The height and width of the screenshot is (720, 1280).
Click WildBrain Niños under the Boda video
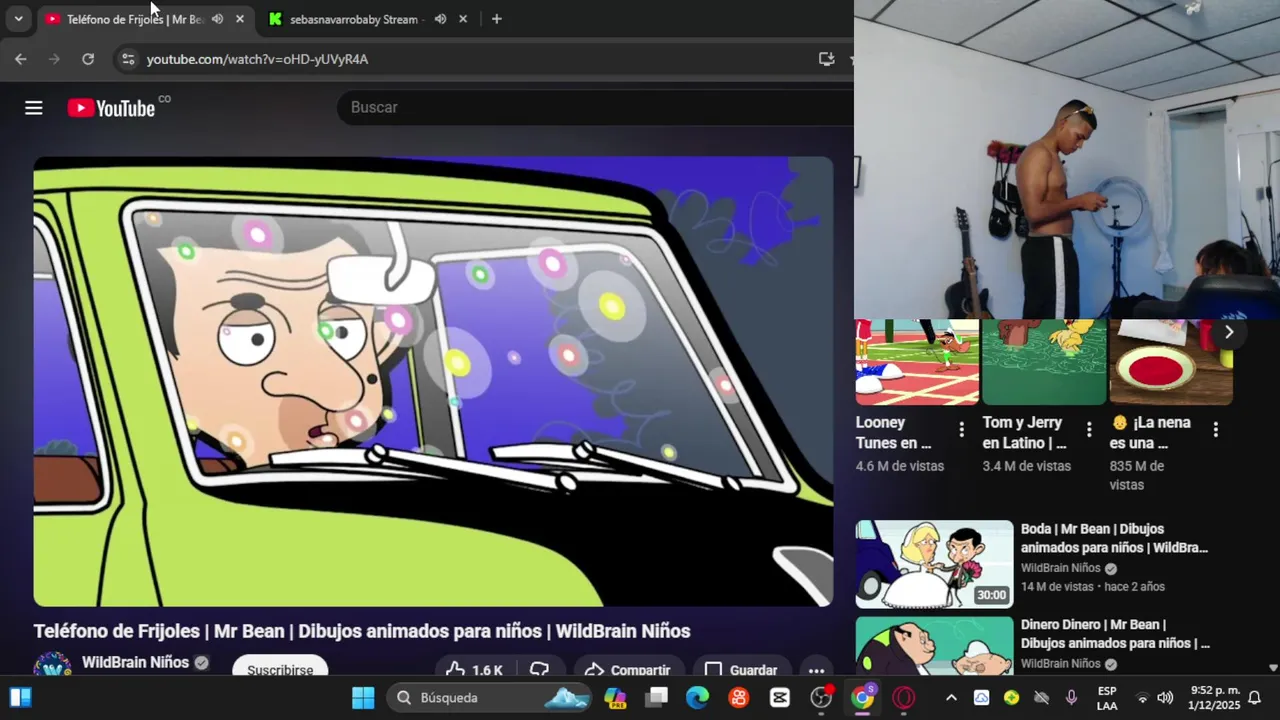click(x=1060, y=568)
